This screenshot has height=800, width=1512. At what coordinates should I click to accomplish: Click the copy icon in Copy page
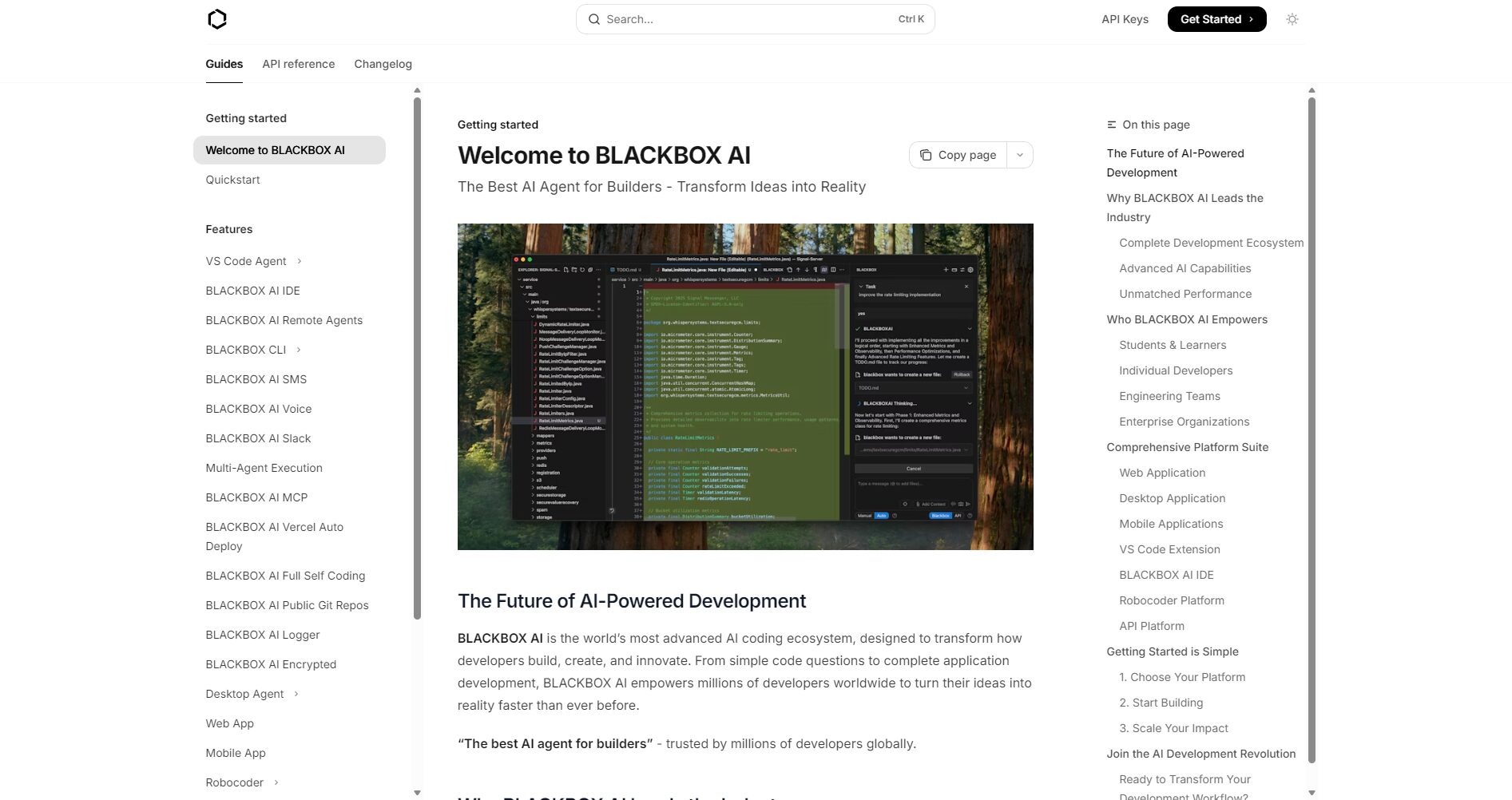pos(925,155)
